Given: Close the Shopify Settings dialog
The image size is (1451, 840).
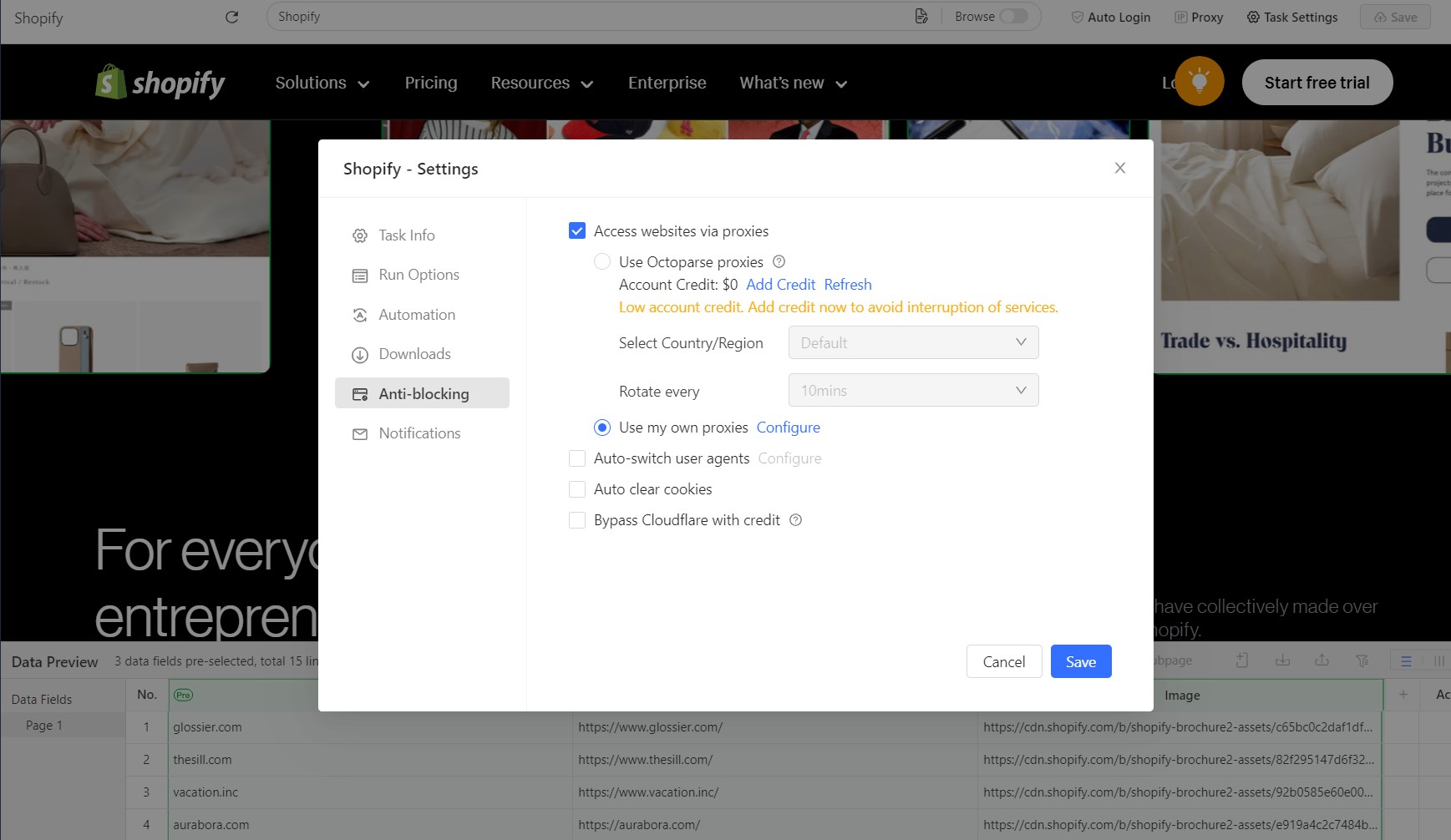Looking at the screenshot, I should click(x=1120, y=168).
